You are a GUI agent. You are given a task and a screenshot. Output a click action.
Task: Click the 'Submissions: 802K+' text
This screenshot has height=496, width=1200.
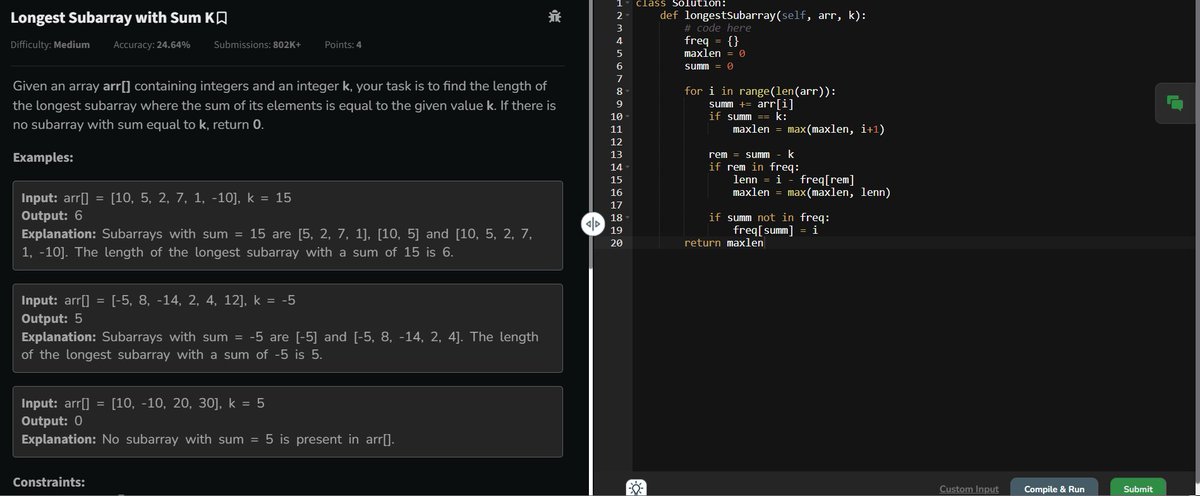click(258, 45)
